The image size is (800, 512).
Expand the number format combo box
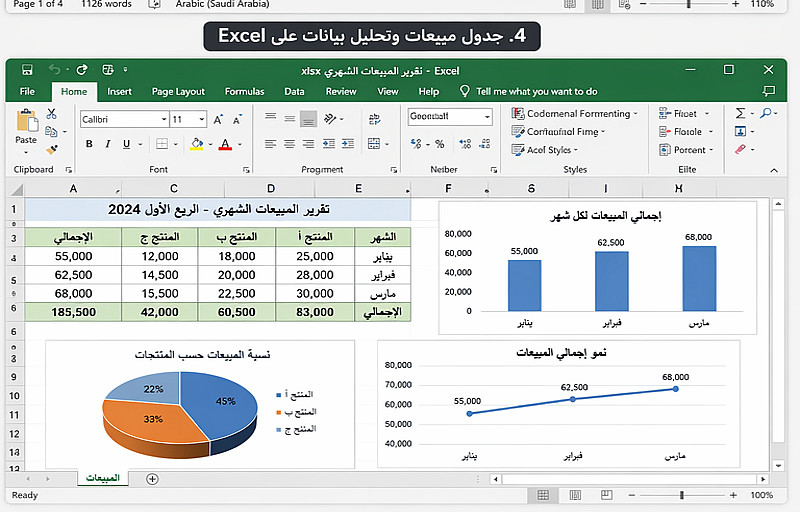[487, 117]
